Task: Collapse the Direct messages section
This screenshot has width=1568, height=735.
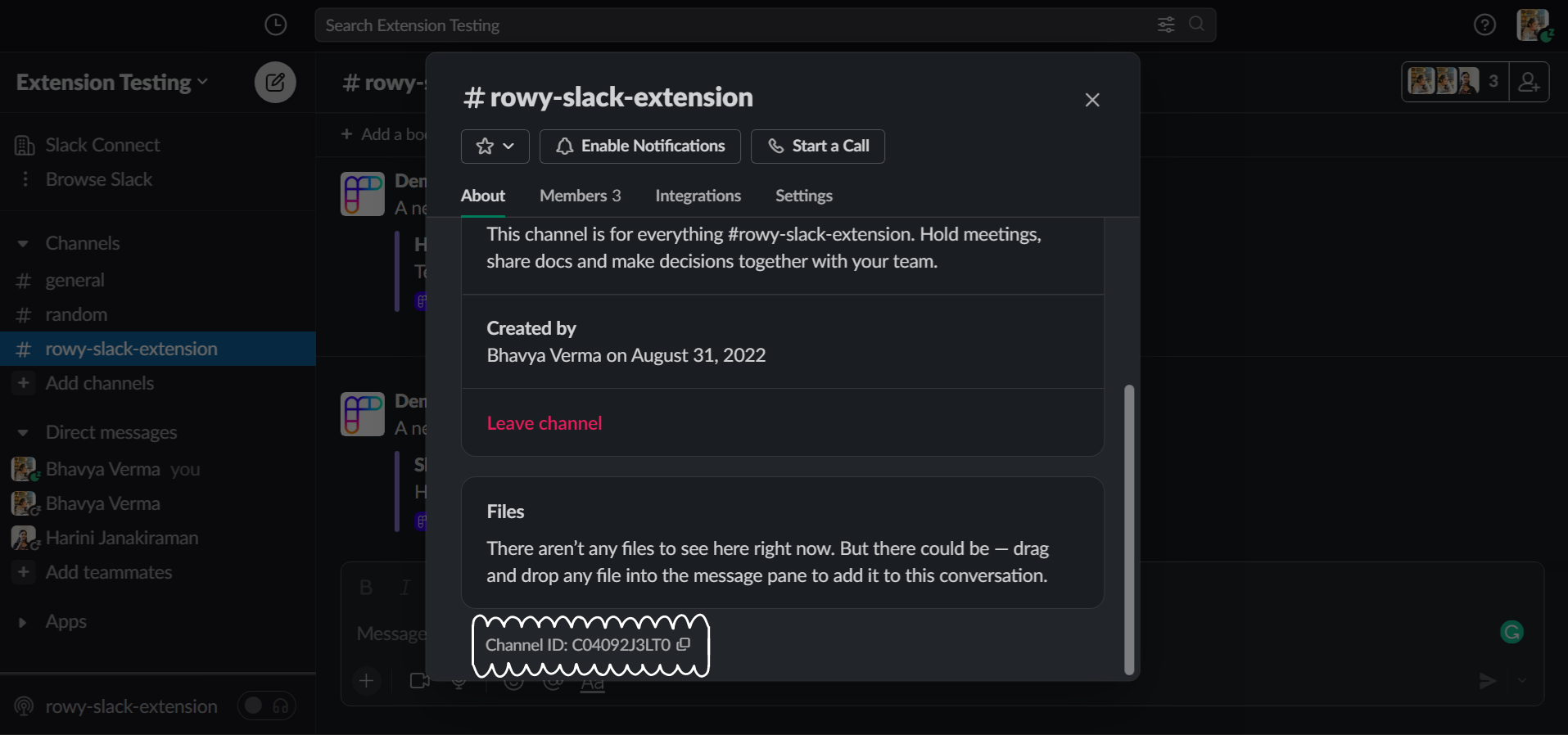Action: tap(23, 433)
